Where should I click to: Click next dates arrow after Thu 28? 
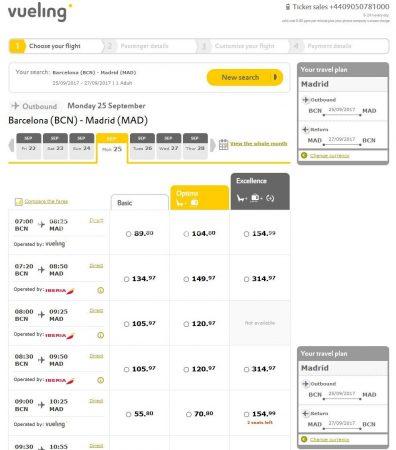click(x=212, y=146)
